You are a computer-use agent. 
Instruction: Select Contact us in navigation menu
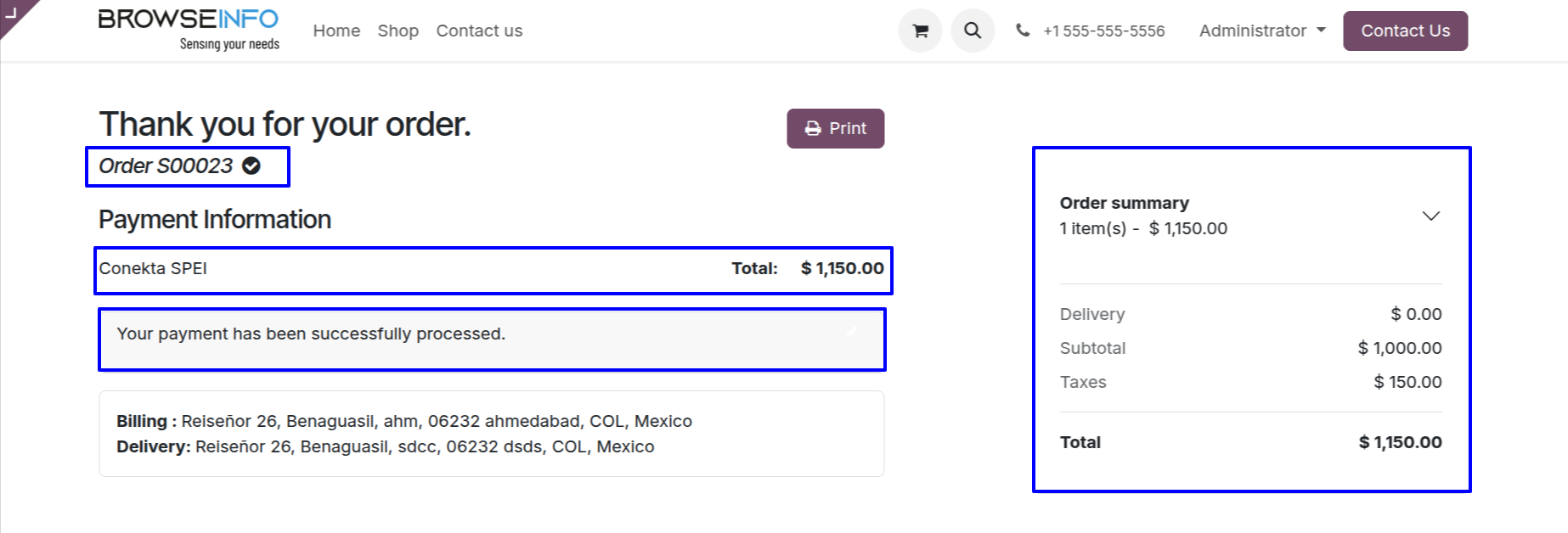(479, 31)
